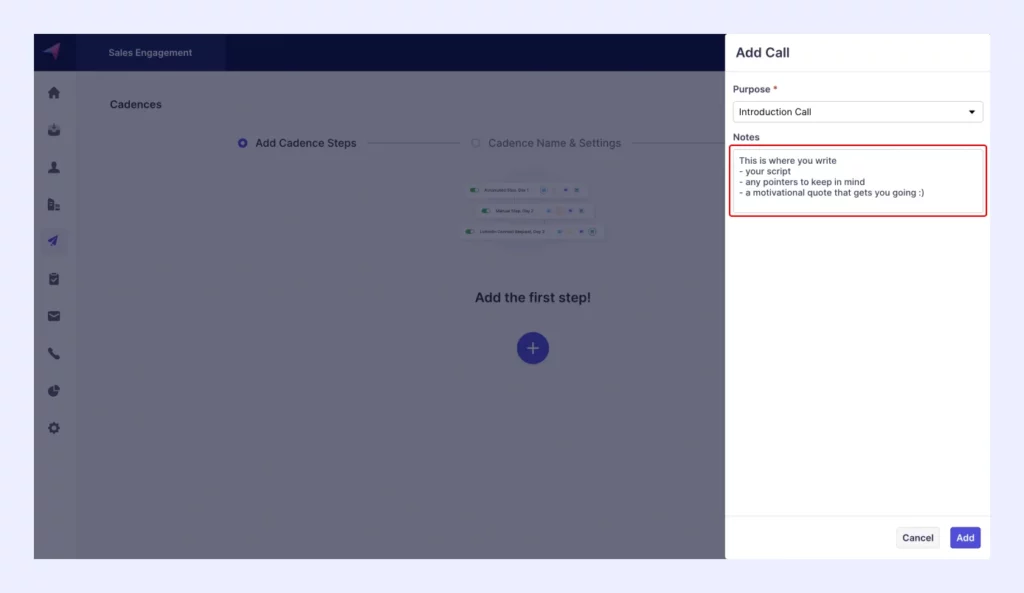Open the Companies building icon

pos(54,205)
